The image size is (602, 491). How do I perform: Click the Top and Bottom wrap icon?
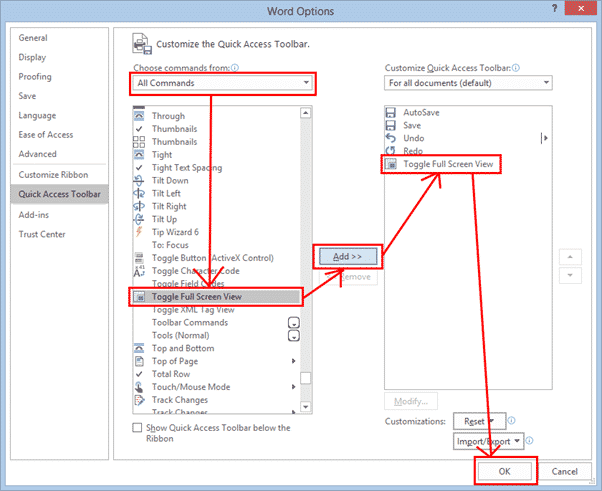tap(140, 348)
